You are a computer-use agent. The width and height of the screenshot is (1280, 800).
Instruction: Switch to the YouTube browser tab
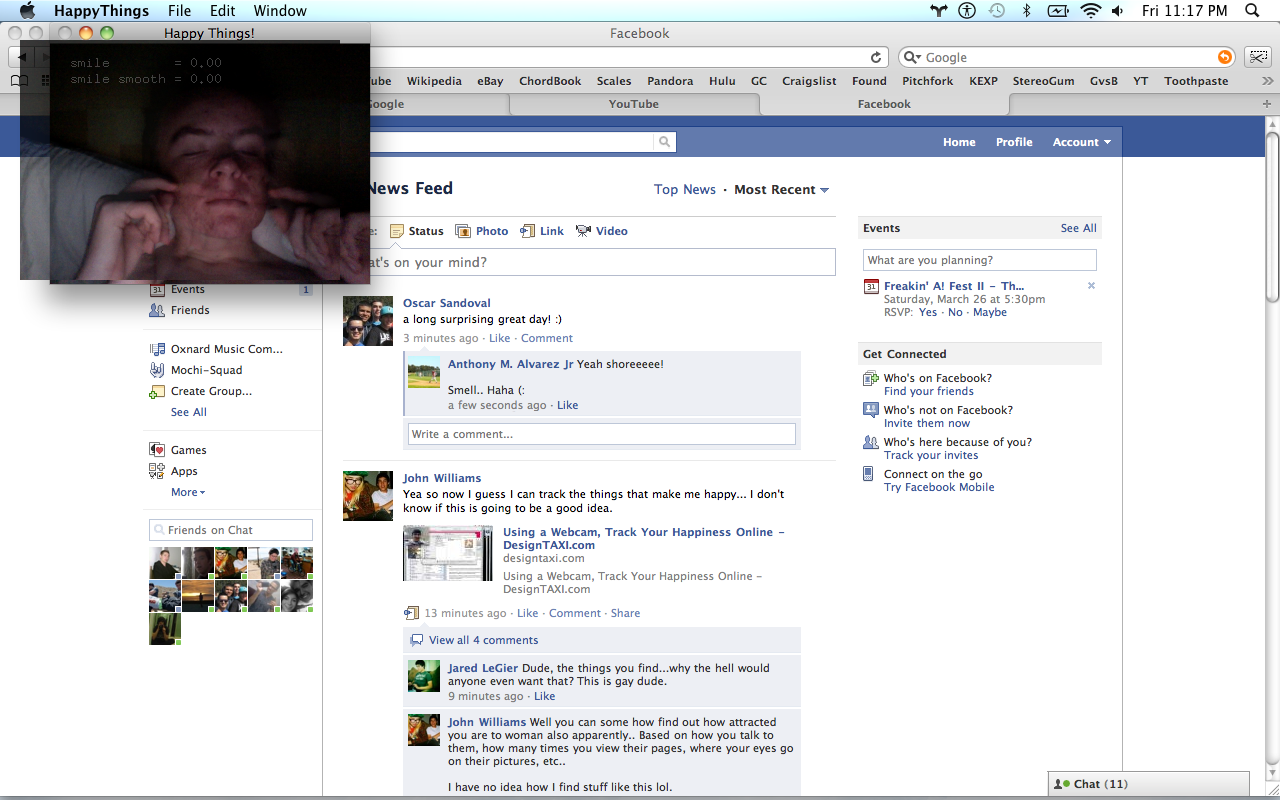633,104
